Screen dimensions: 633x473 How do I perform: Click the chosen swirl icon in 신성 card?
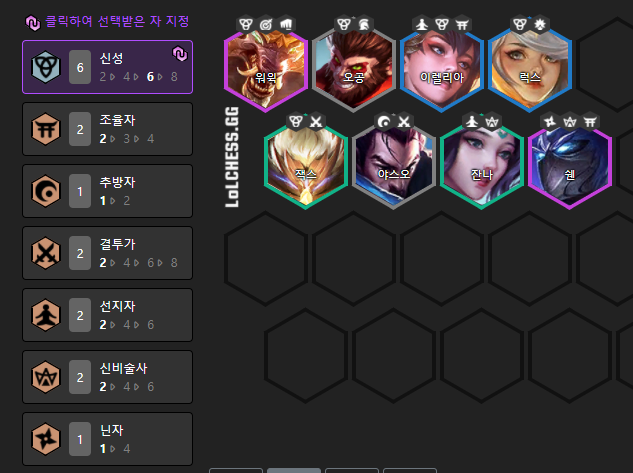[x=180, y=54]
